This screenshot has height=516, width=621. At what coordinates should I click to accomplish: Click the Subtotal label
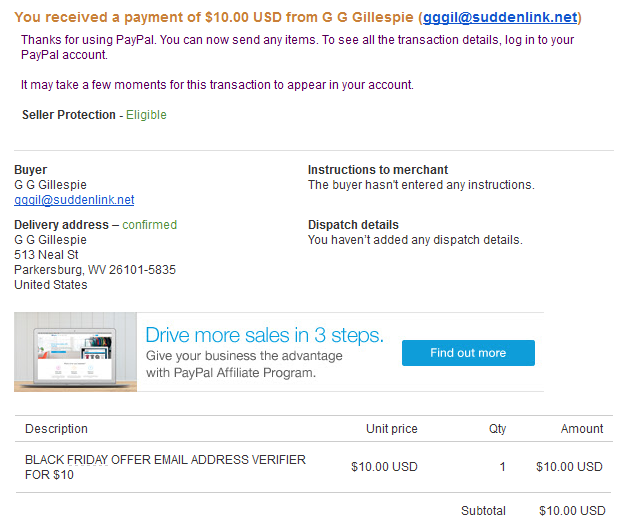click(483, 510)
